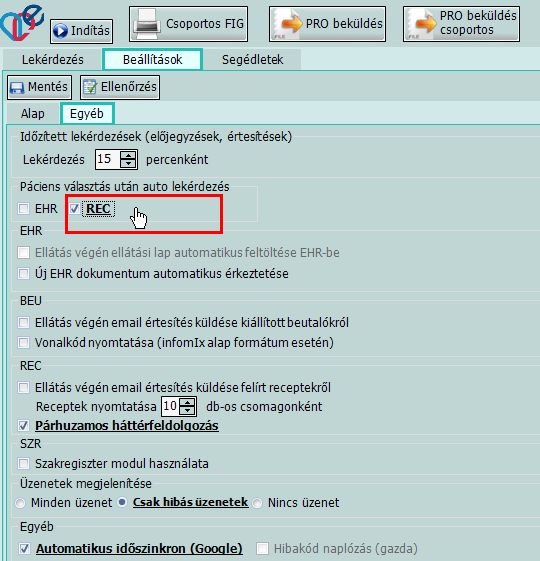Screen dimensions: 540x561
Task: Click the Indítás play icon button
Action: [82, 31]
